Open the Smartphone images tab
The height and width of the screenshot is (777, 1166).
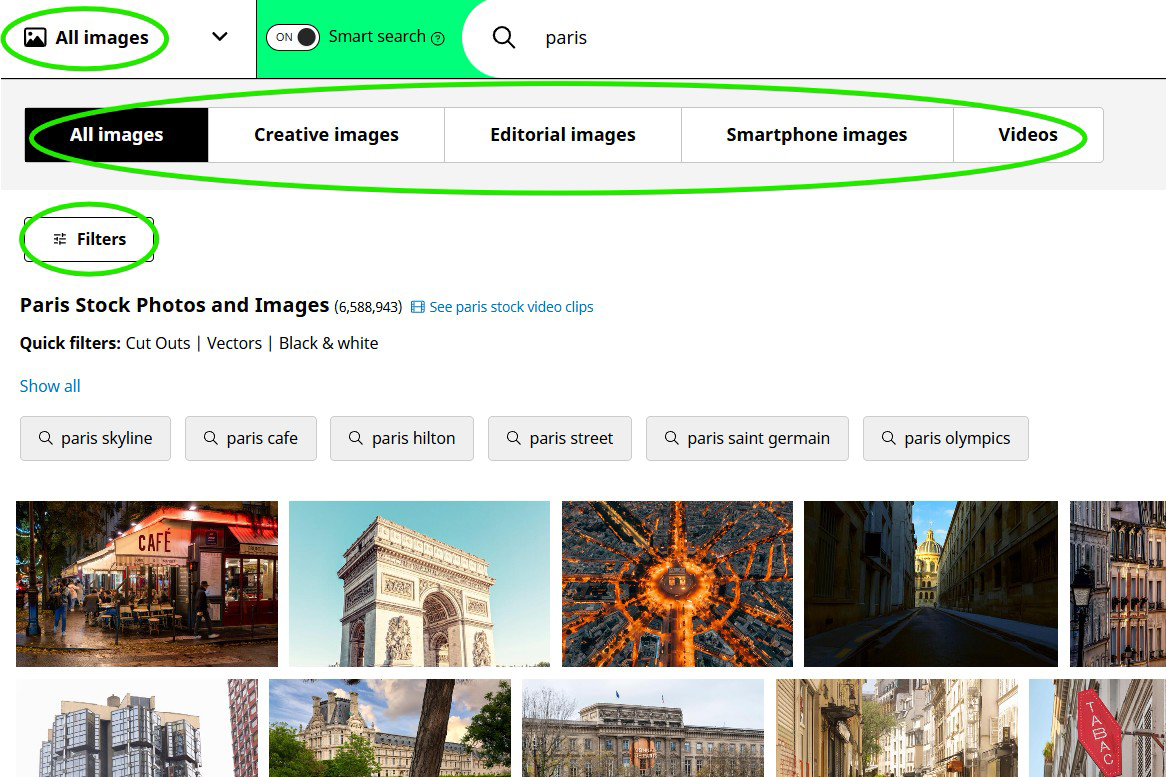tap(816, 135)
